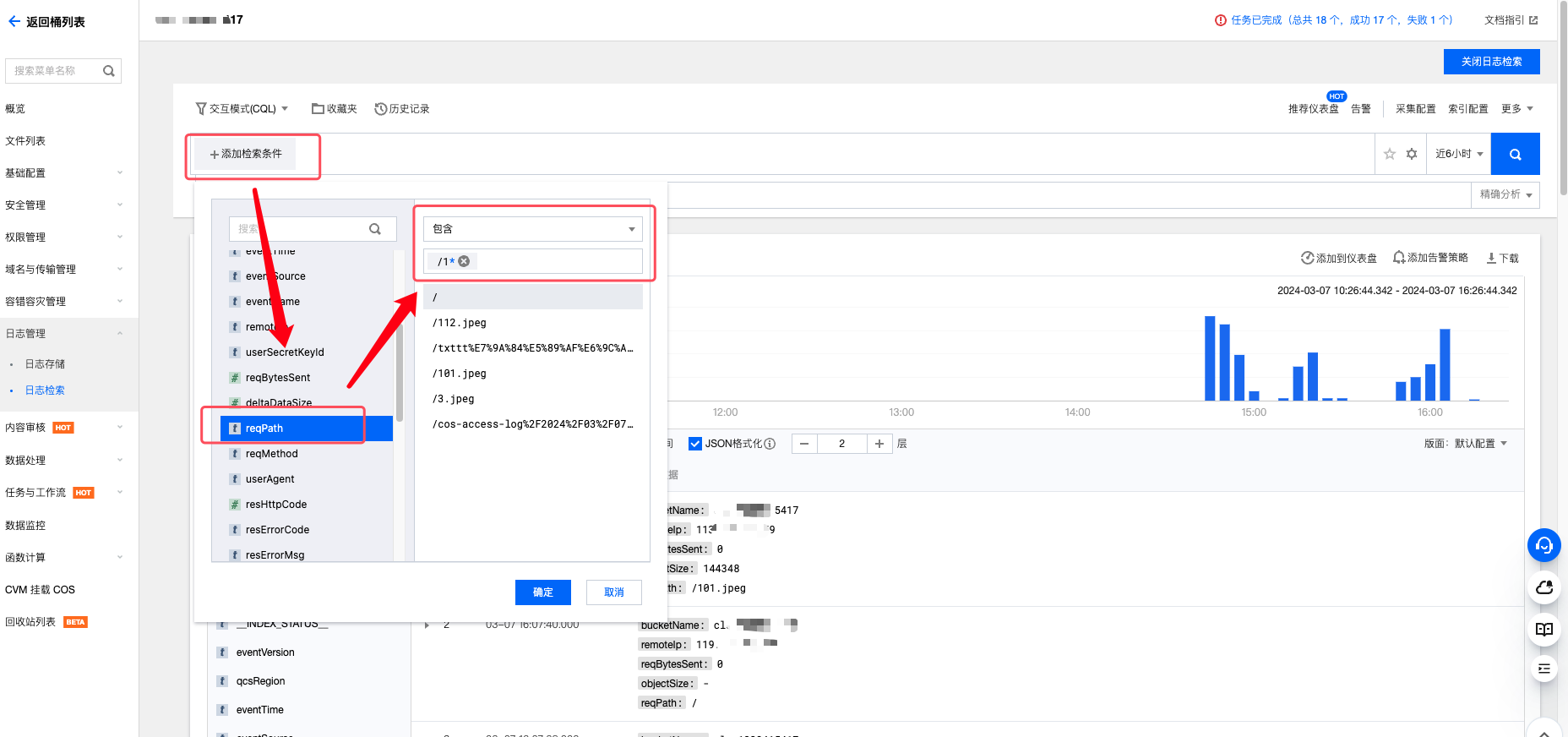This screenshot has height=737, width=1568.
Task: Open 数据监控 in sidebar
Action: (25, 526)
